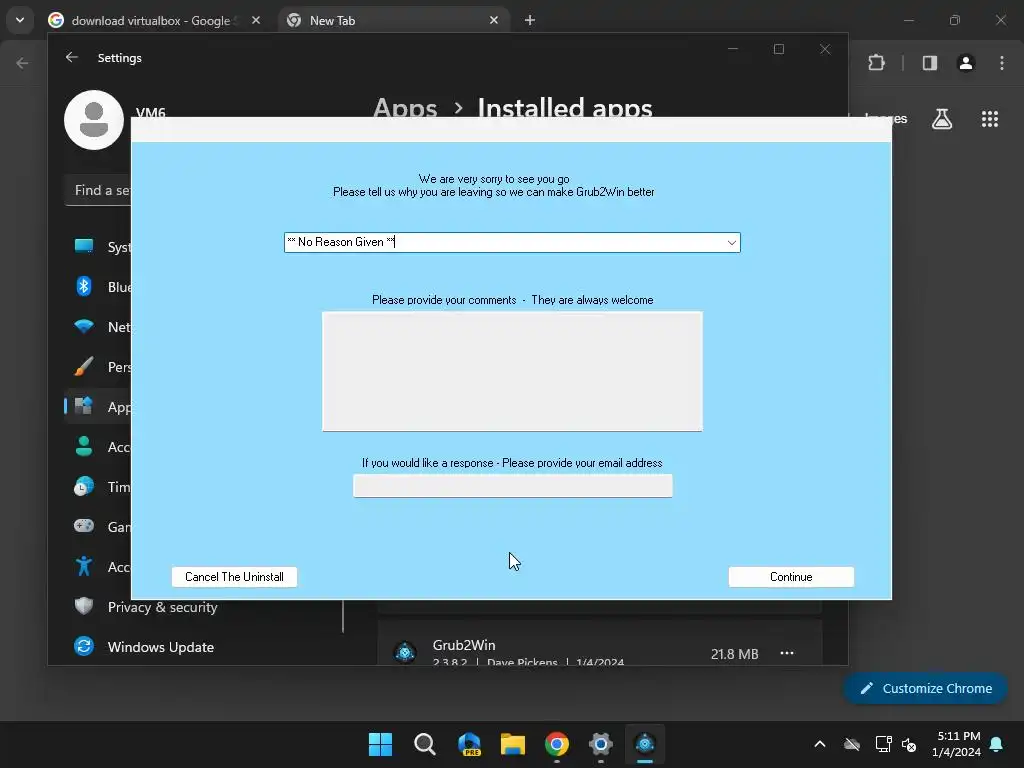The height and width of the screenshot is (768, 1024).
Task: Open File Explorer from taskbar
Action: click(x=513, y=744)
